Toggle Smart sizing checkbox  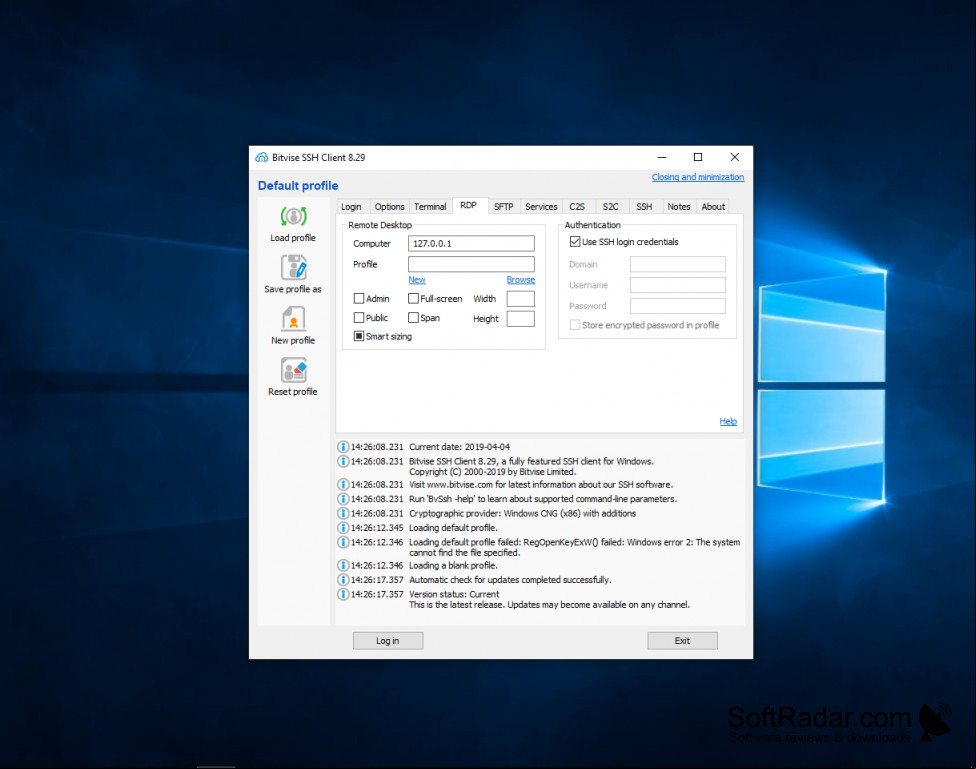[359, 336]
